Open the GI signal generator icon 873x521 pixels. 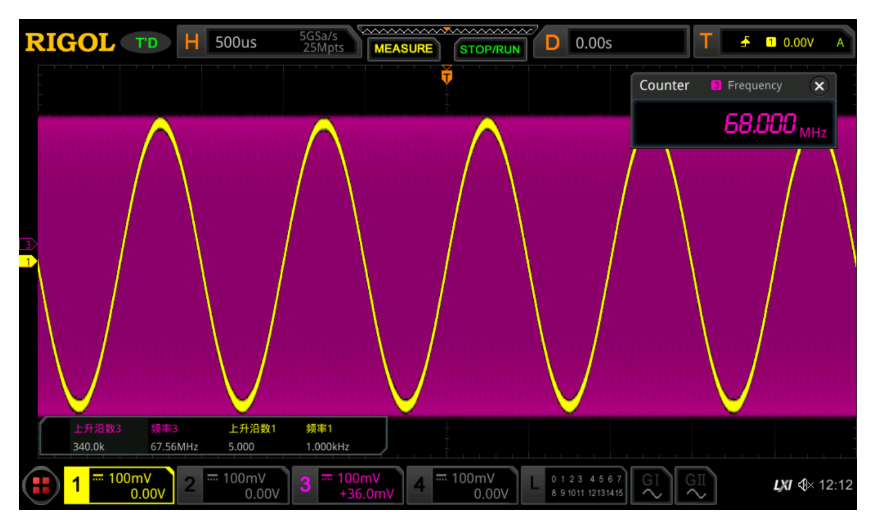click(651, 485)
